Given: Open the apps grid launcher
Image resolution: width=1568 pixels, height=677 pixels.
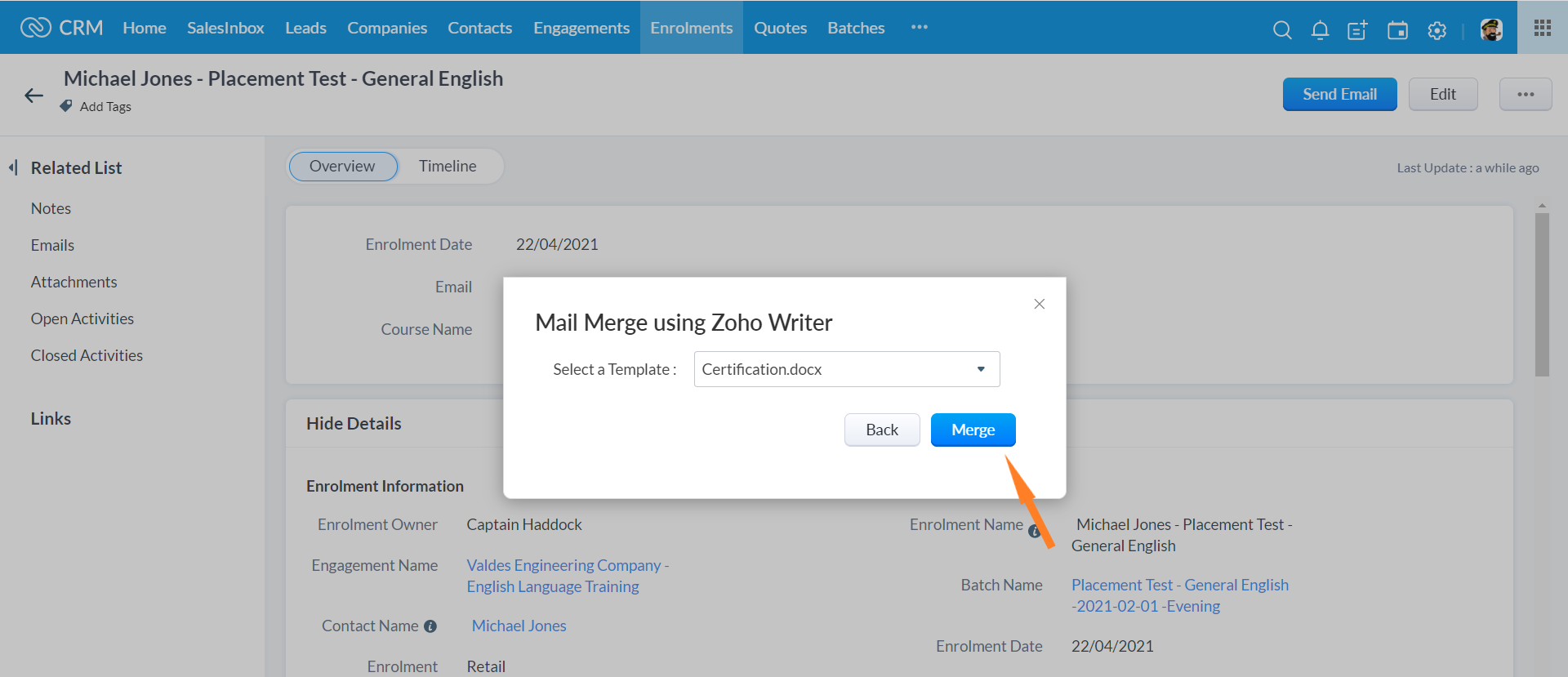Looking at the screenshot, I should click(x=1543, y=28).
